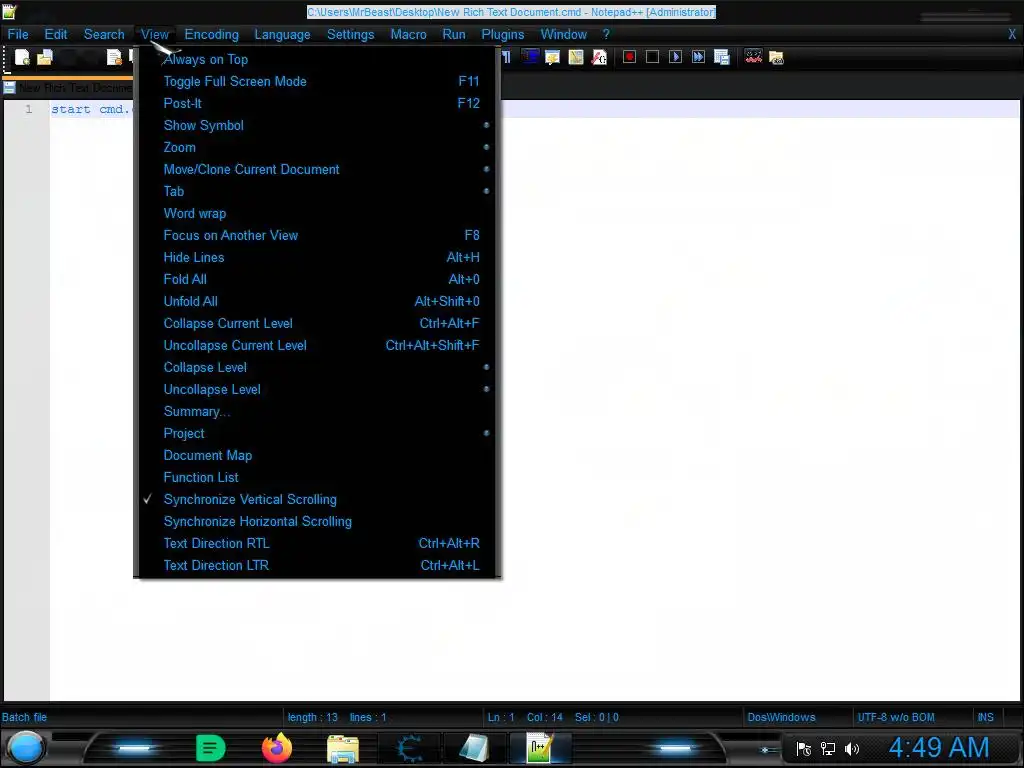Toggle Post-It mode
1024x768 pixels.
click(317, 103)
